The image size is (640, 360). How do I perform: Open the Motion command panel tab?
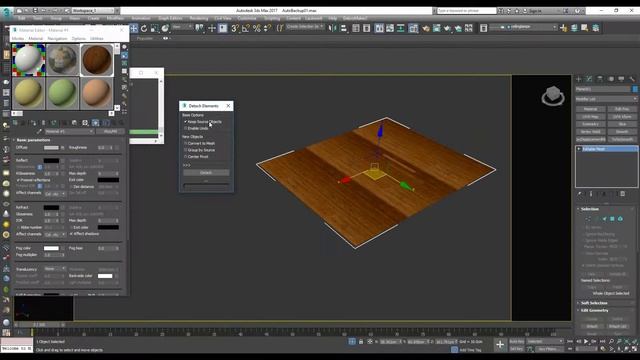point(611,79)
